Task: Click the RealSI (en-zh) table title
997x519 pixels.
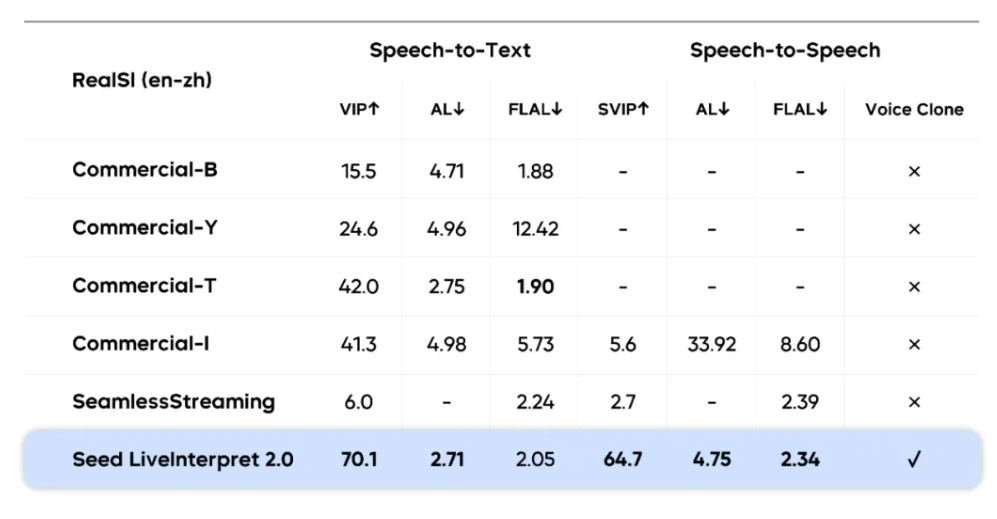Action: pyautogui.click(x=142, y=80)
